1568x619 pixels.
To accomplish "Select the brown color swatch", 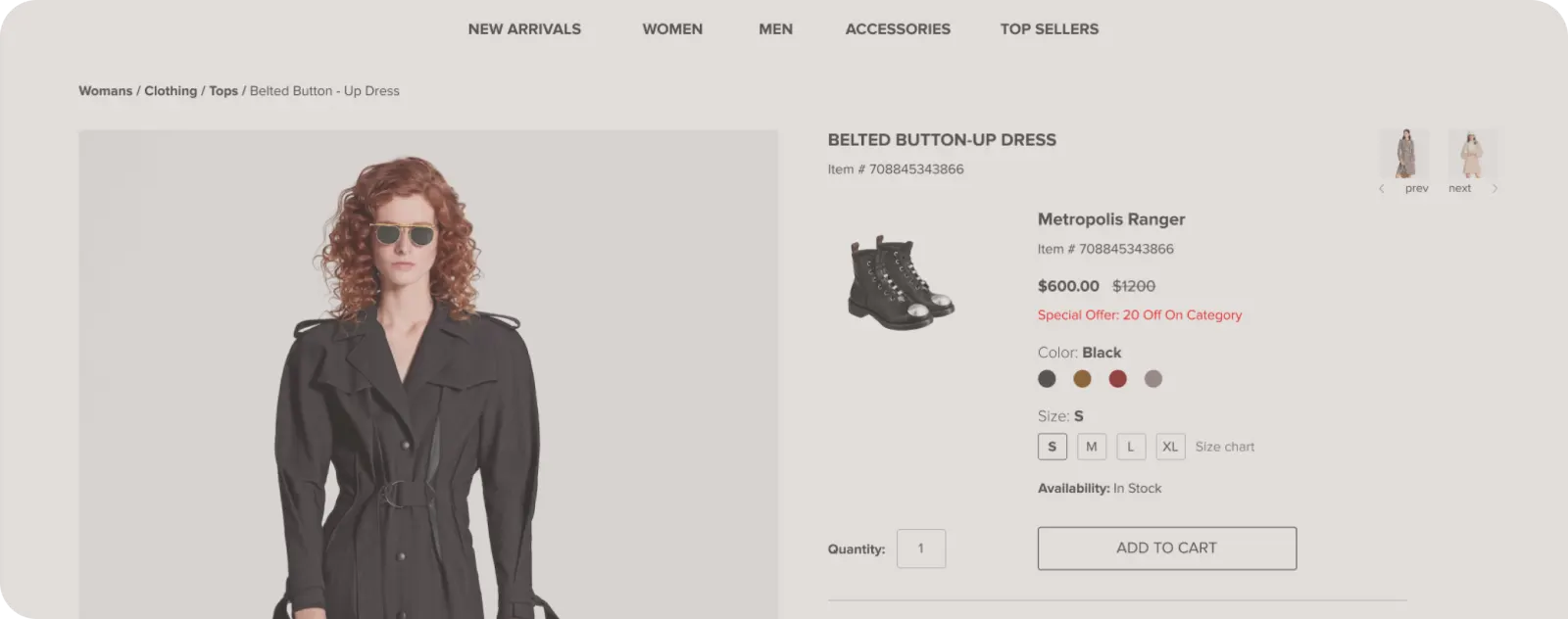I will 1082,379.
